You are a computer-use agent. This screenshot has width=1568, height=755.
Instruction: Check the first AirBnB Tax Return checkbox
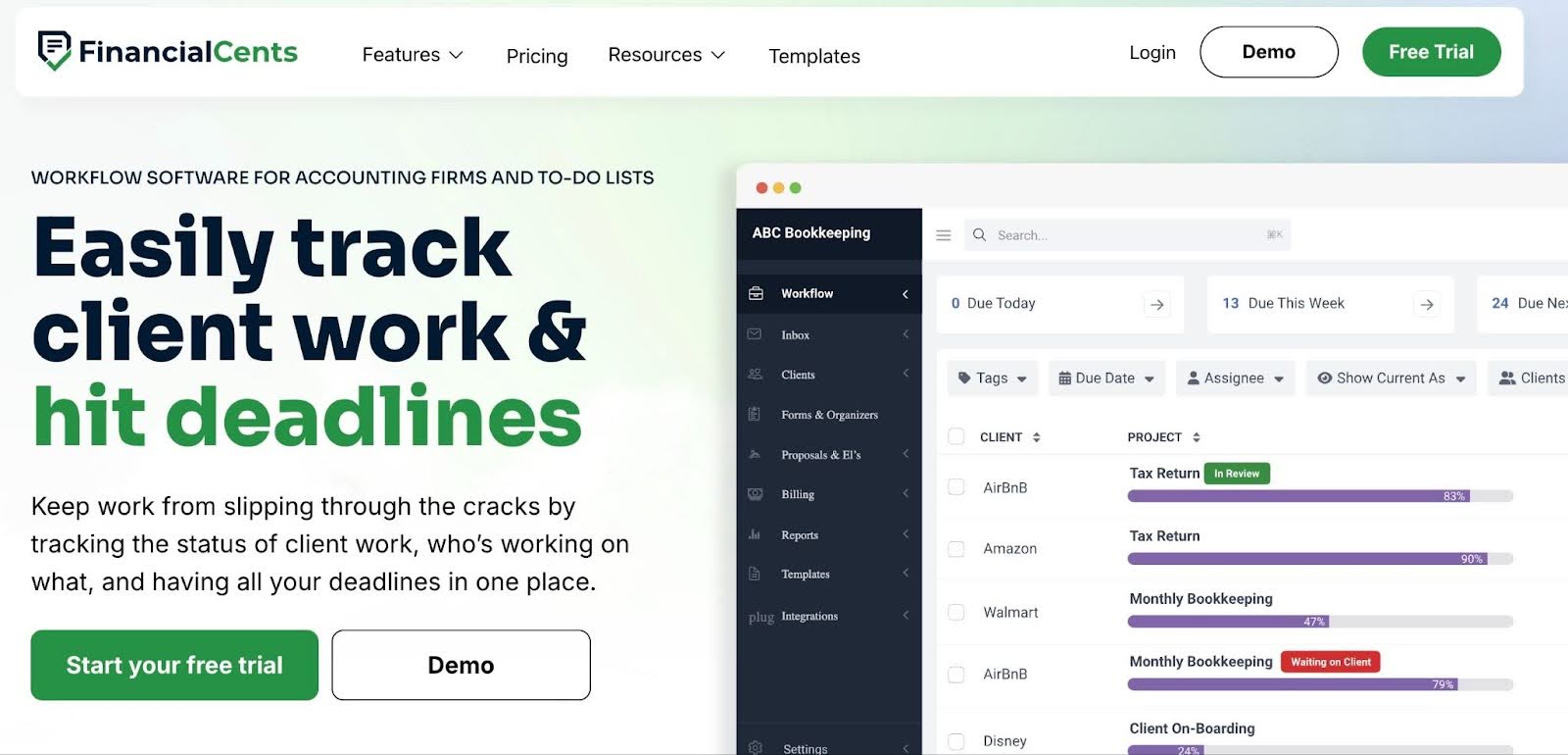click(x=956, y=487)
